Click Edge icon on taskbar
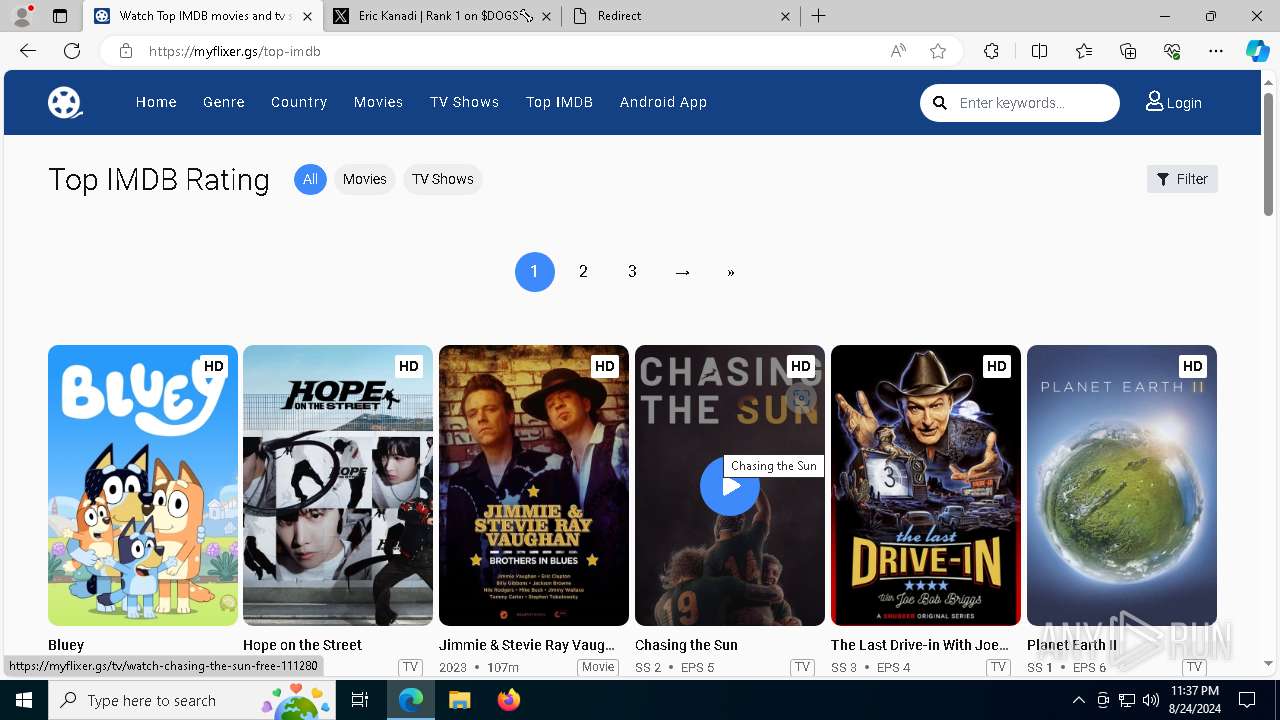The height and width of the screenshot is (720, 1280). click(x=411, y=700)
